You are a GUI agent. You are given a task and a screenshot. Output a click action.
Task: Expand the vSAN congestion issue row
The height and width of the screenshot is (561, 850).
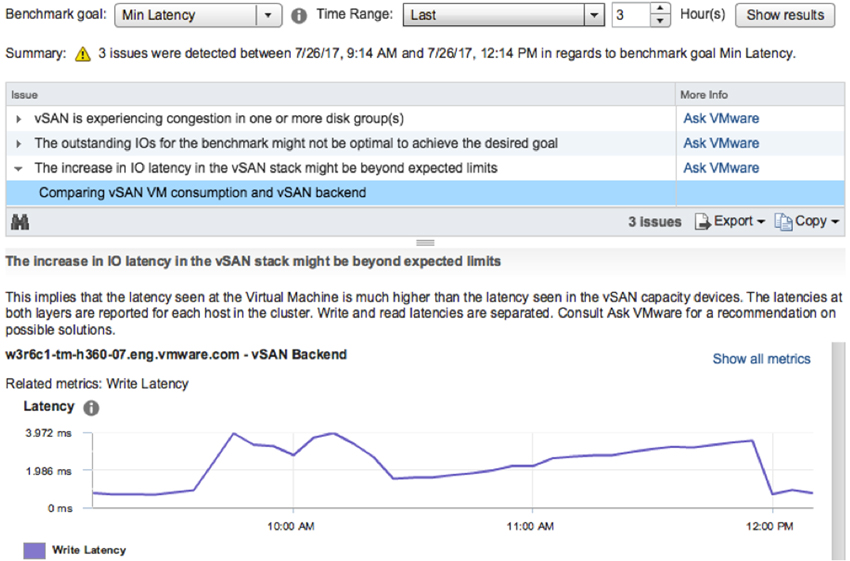(x=18, y=119)
